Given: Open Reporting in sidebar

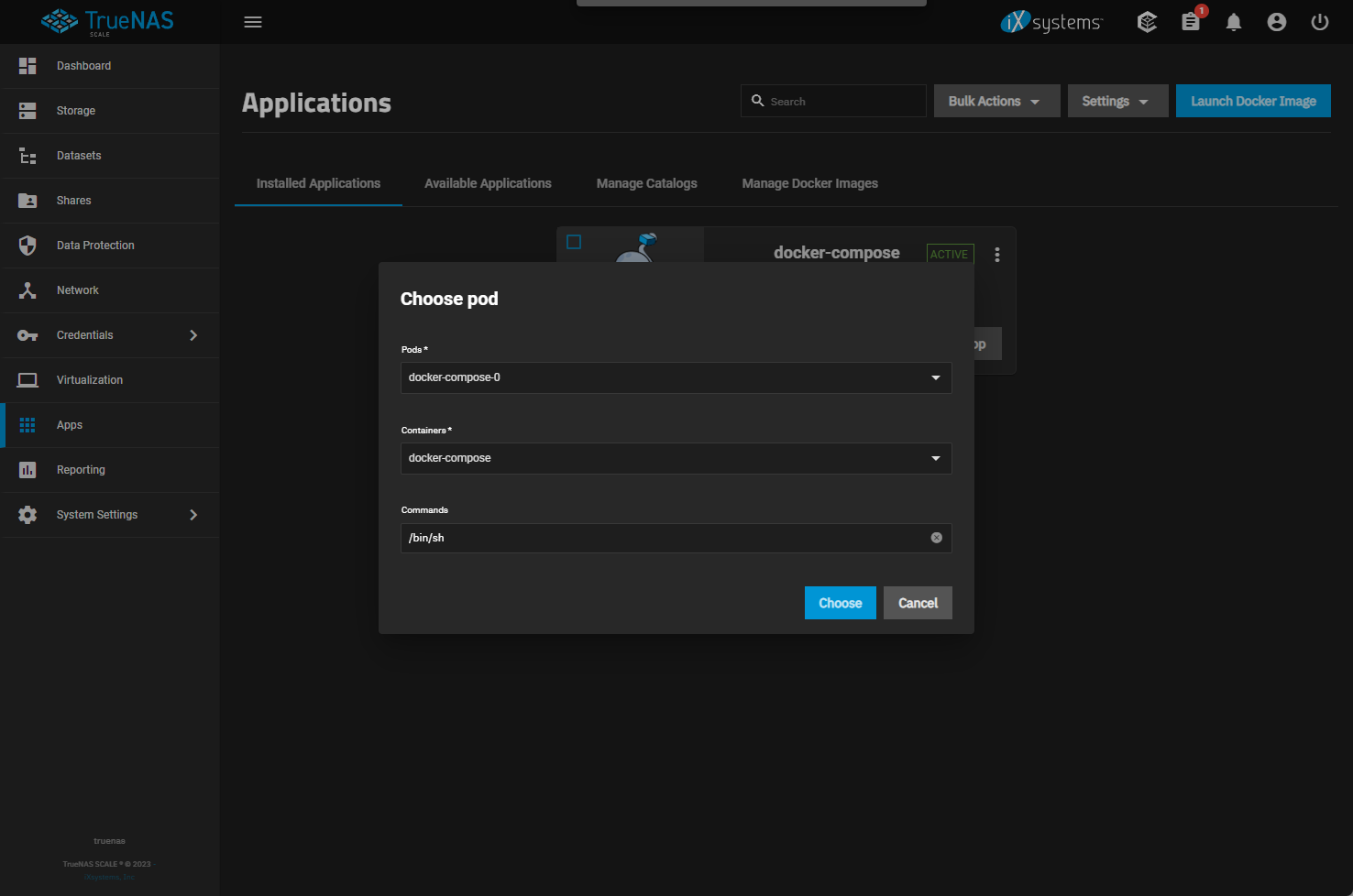Looking at the screenshot, I should (x=110, y=470).
